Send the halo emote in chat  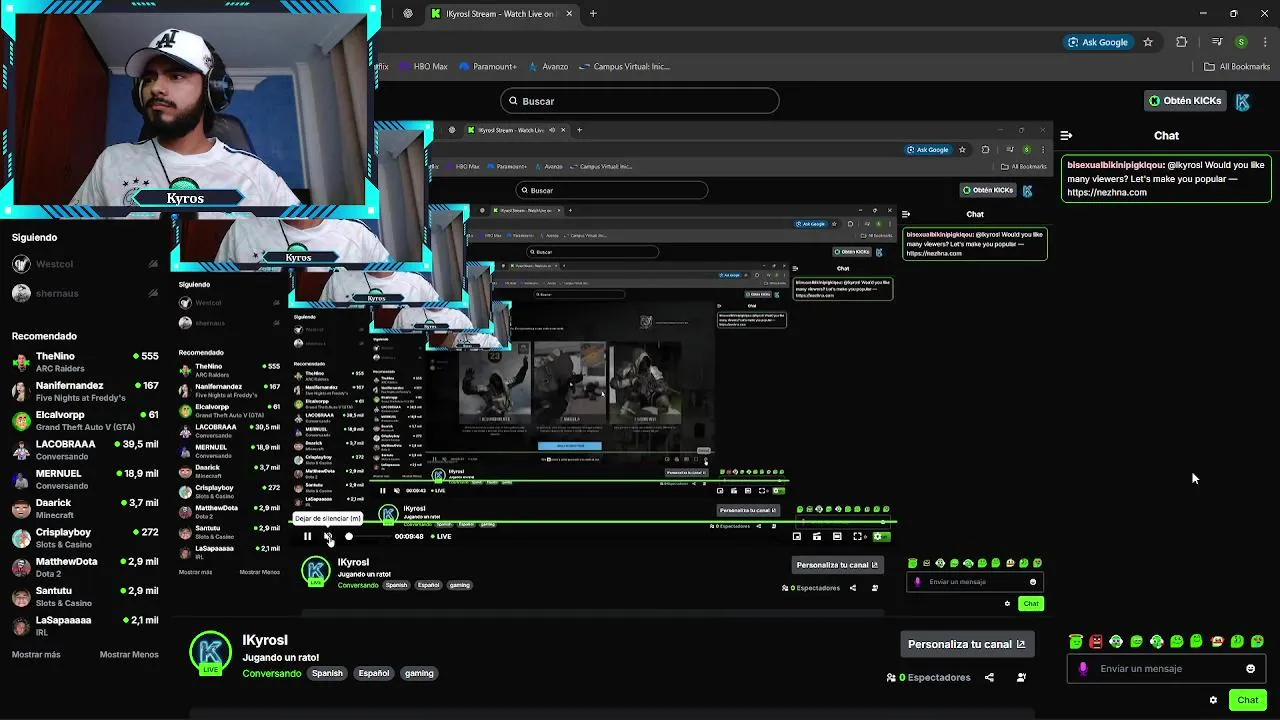pyautogui.click(x=1075, y=641)
